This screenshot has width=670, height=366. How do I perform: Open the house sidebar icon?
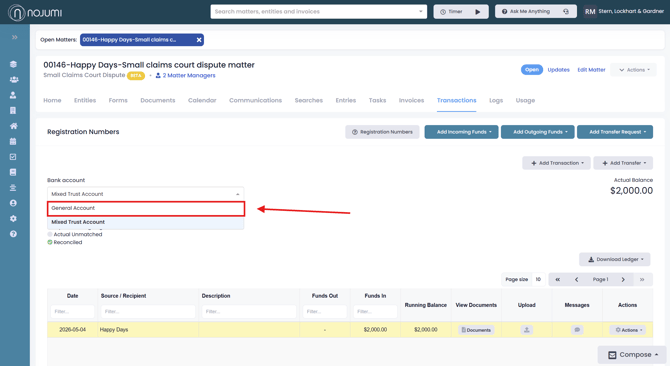(x=14, y=126)
